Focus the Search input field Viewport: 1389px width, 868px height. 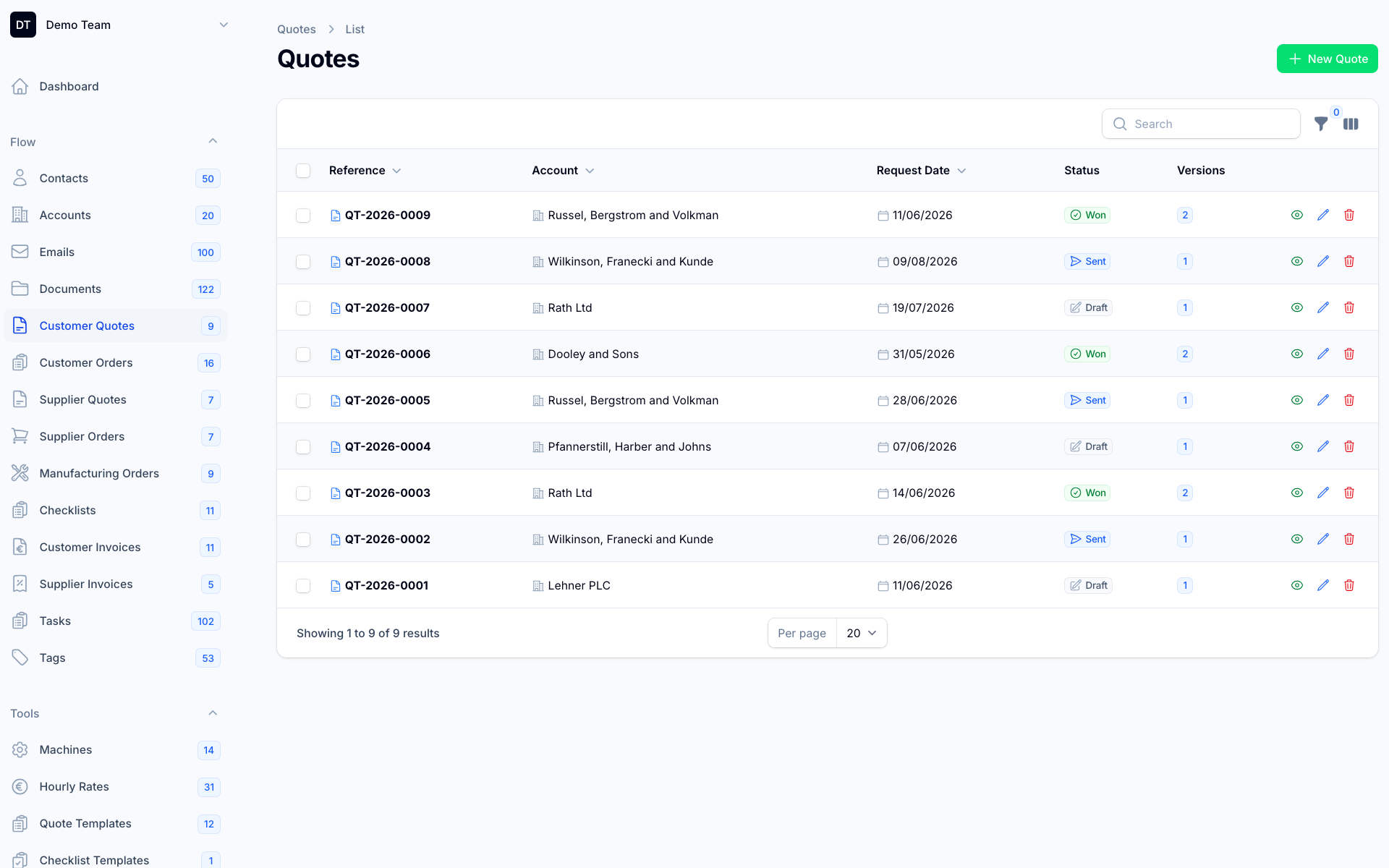pos(1201,124)
